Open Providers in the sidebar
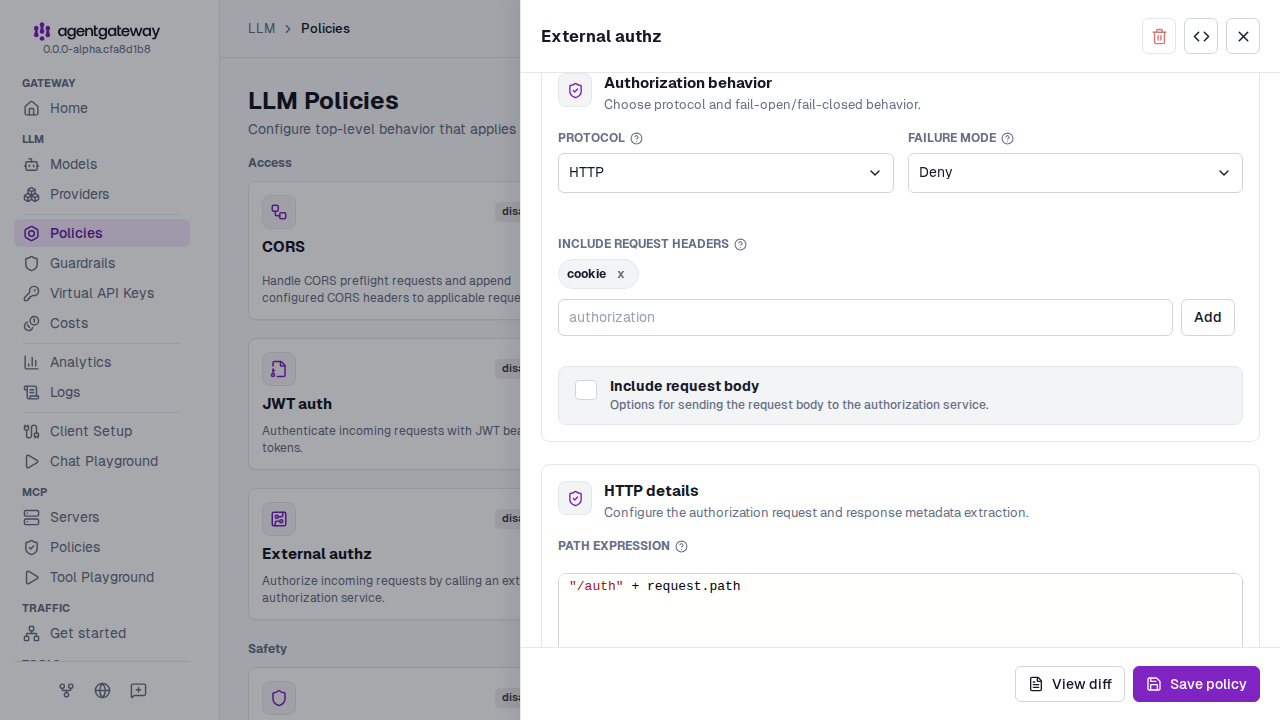Screen dimensions: 1280x720 point(102,194)
